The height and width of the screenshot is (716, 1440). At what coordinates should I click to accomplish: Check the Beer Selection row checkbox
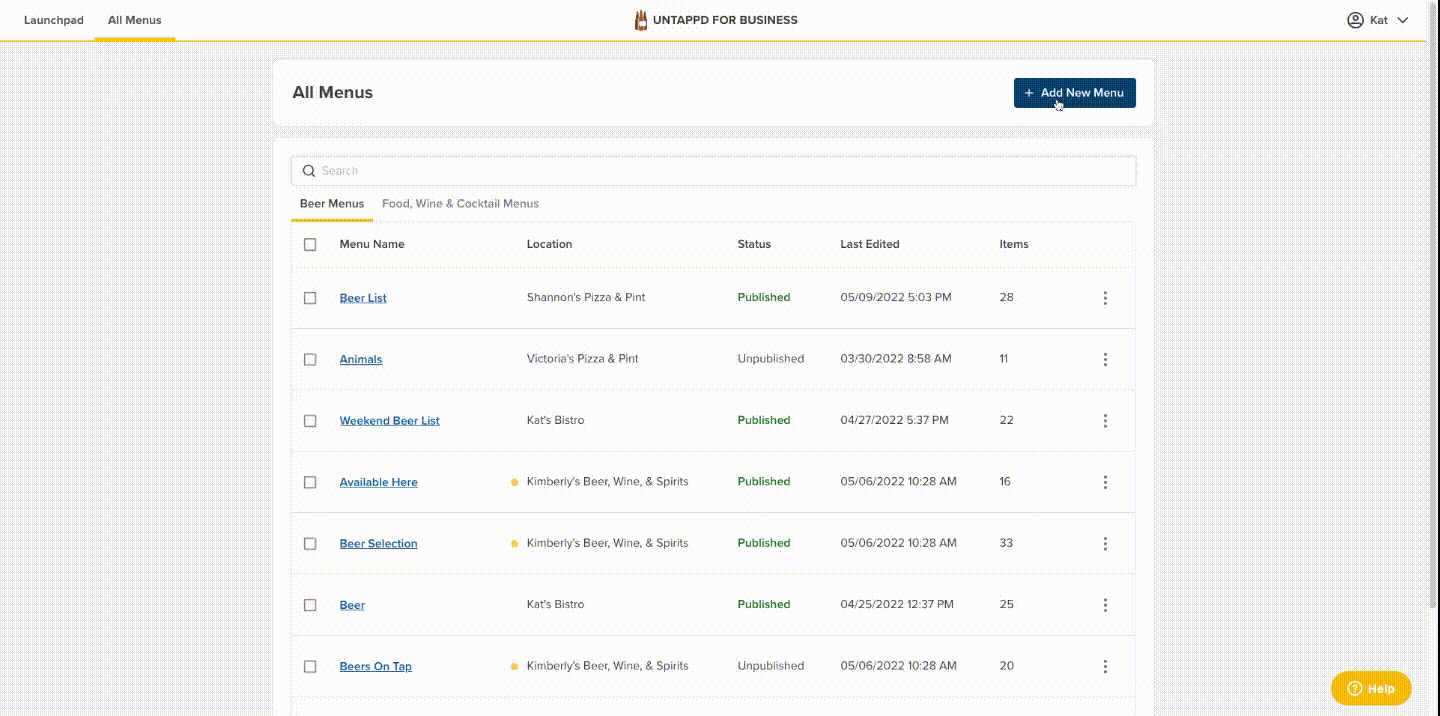pyautogui.click(x=310, y=544)
